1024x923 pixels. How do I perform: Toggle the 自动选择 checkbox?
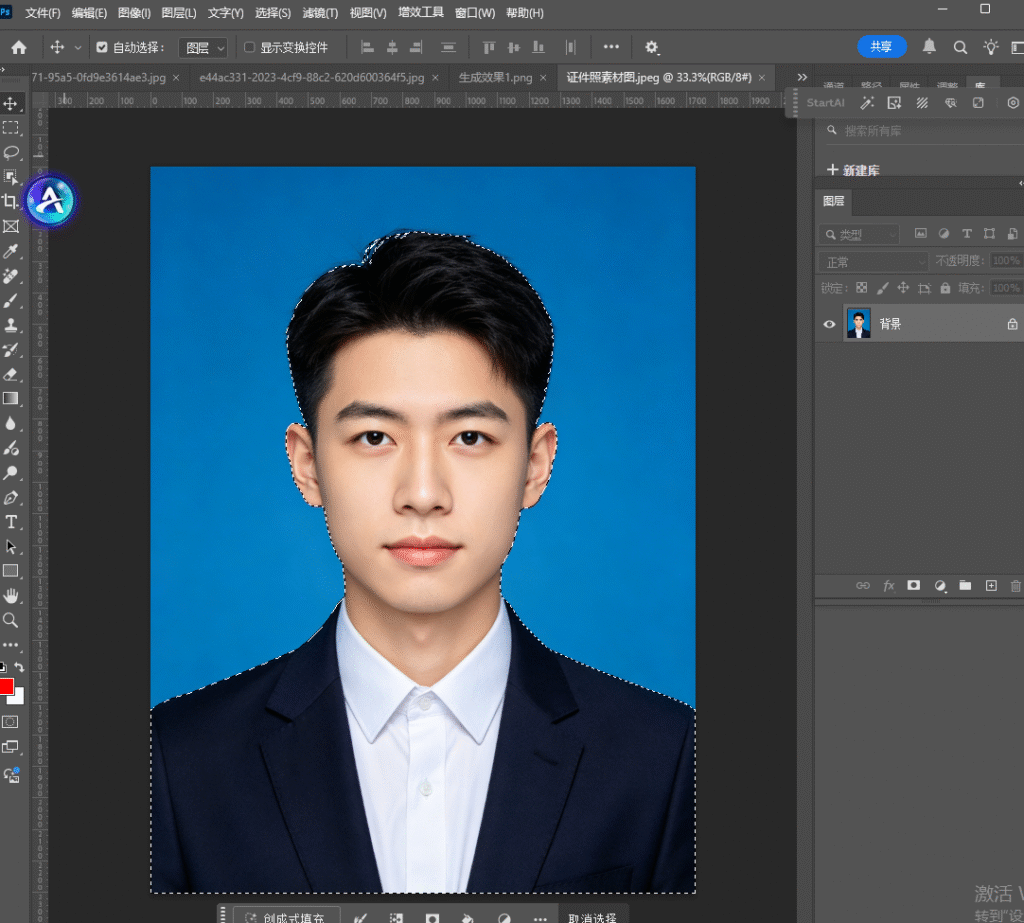point(102,47)
